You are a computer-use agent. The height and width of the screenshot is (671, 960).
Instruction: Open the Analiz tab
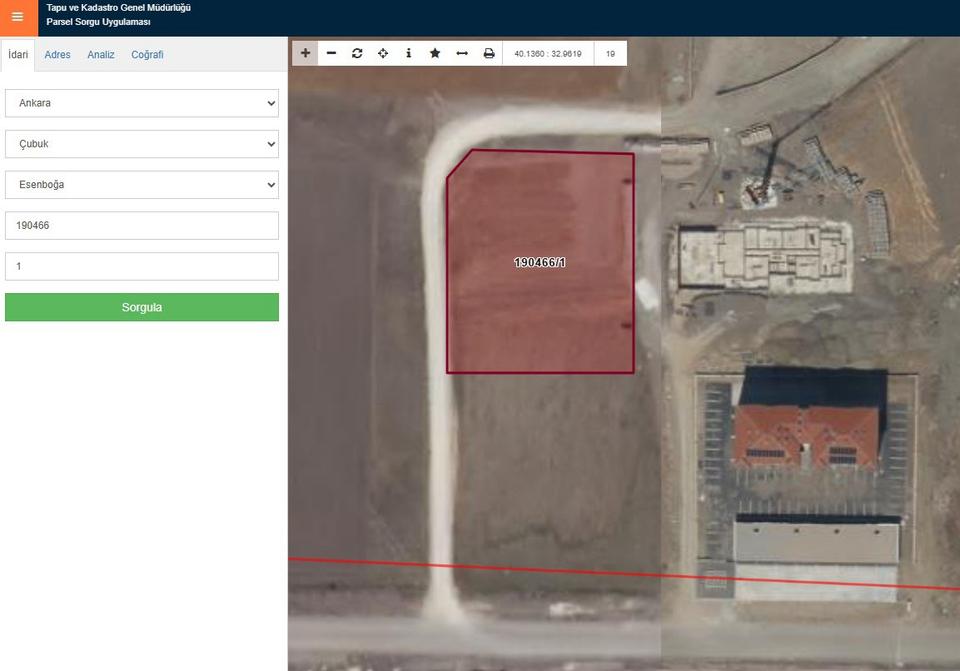tap(101, 55)
